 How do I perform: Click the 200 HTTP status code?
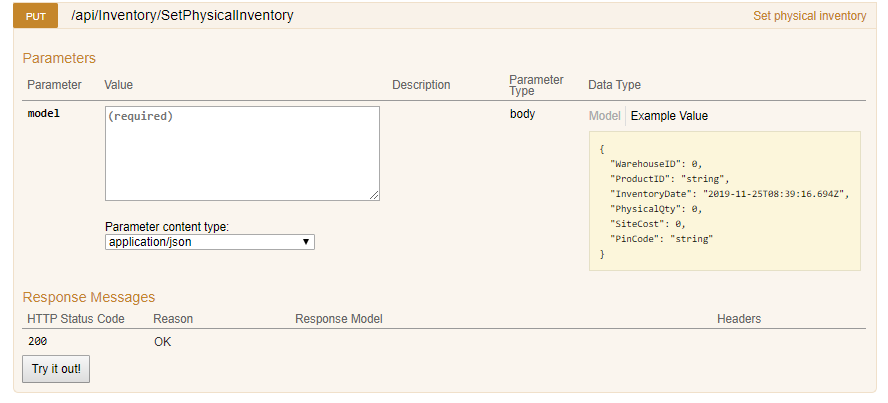37,342
